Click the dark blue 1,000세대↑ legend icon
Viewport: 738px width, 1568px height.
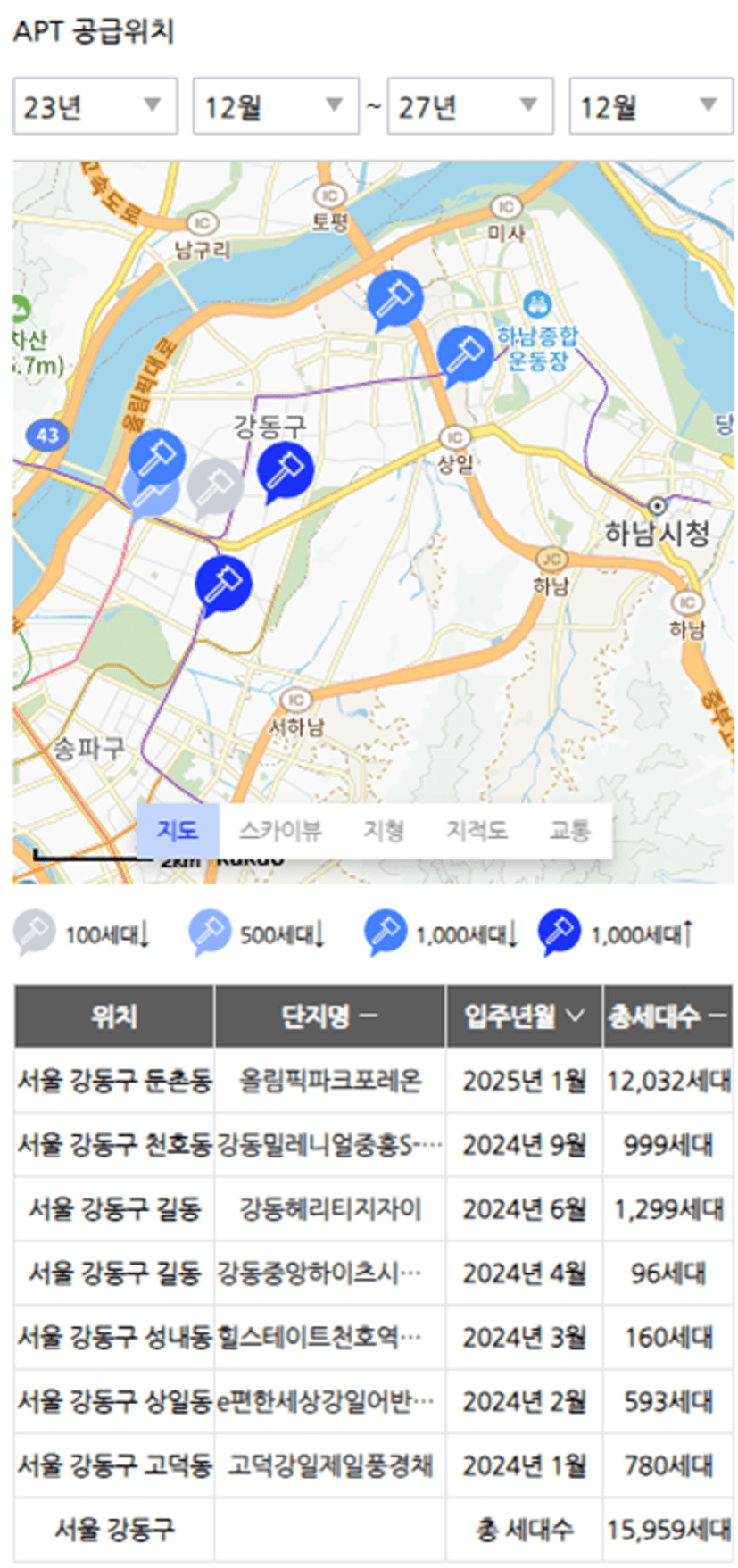point(560,933)
